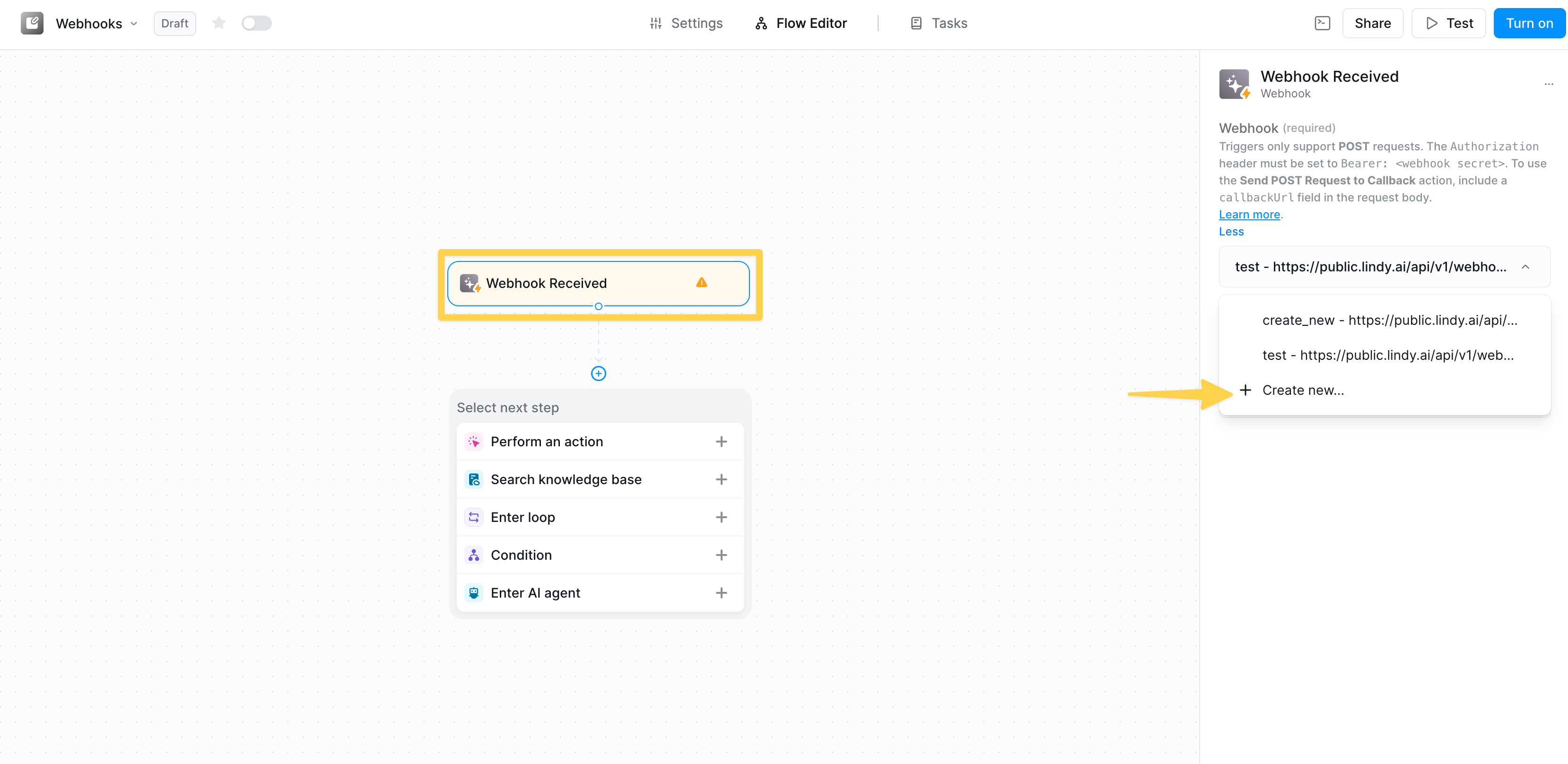Screen dimensions: 1568x764
Task: Click the Webhooks app icon in the top-left
Action: [32, 23]
